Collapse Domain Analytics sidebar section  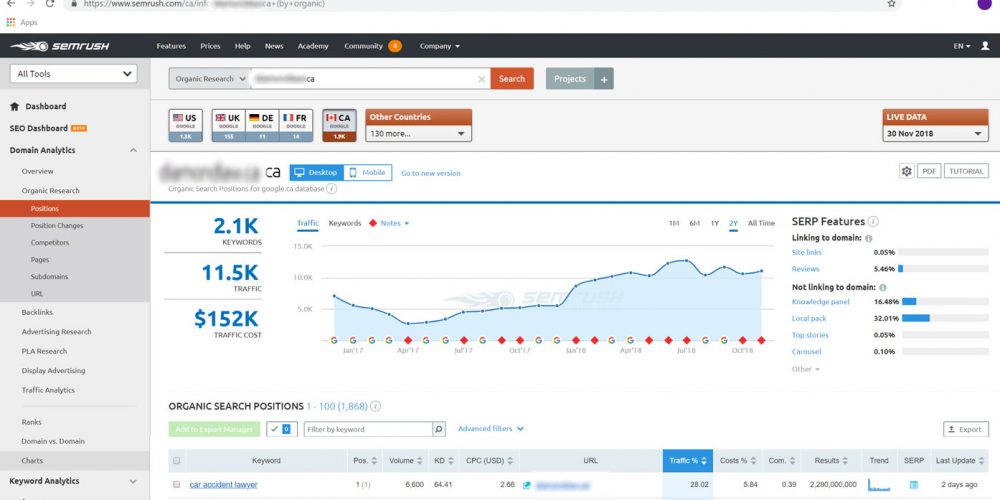133,151
